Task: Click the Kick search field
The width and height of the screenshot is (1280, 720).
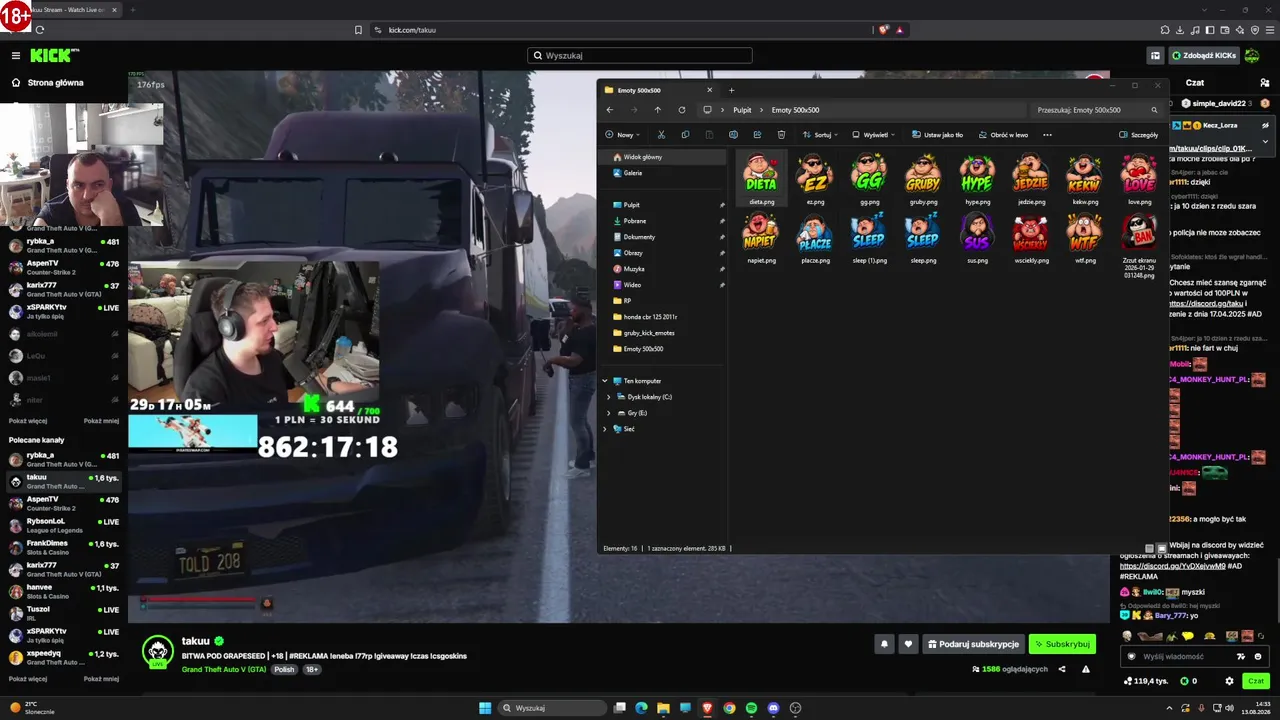Action: [640, 56]
